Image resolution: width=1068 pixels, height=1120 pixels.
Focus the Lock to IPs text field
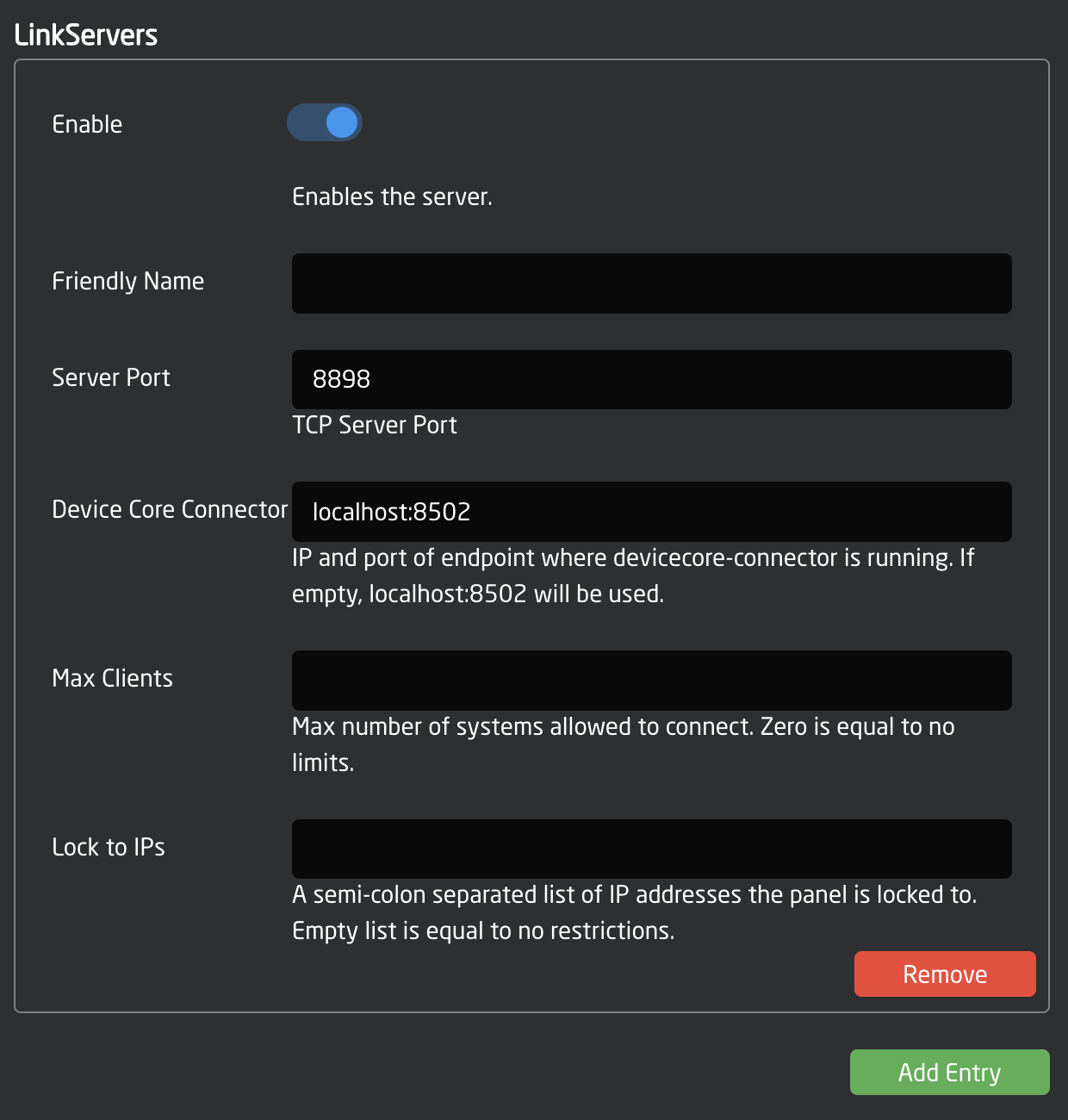click(x=651, y=849)
